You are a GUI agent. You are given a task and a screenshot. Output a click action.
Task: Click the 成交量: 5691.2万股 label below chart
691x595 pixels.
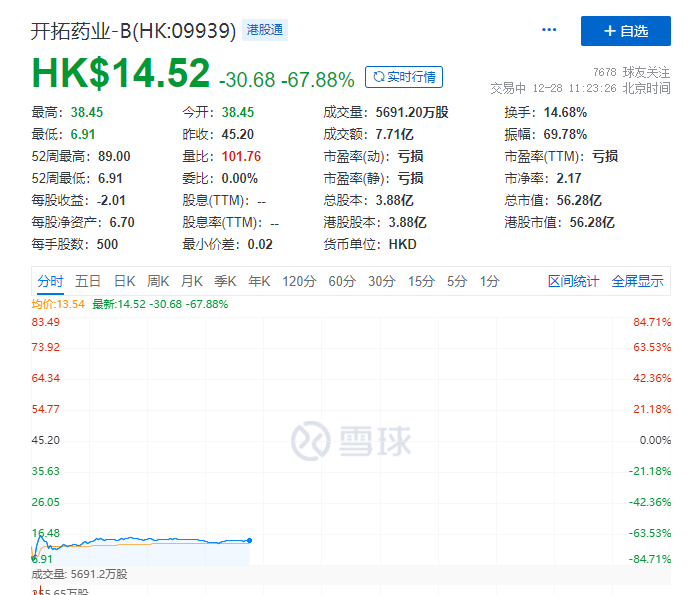pyautogui.click(x=79, y=574)
